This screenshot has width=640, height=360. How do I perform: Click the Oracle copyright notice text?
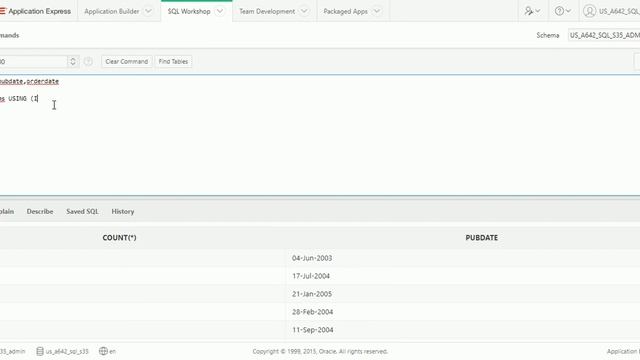click(320, 351)
